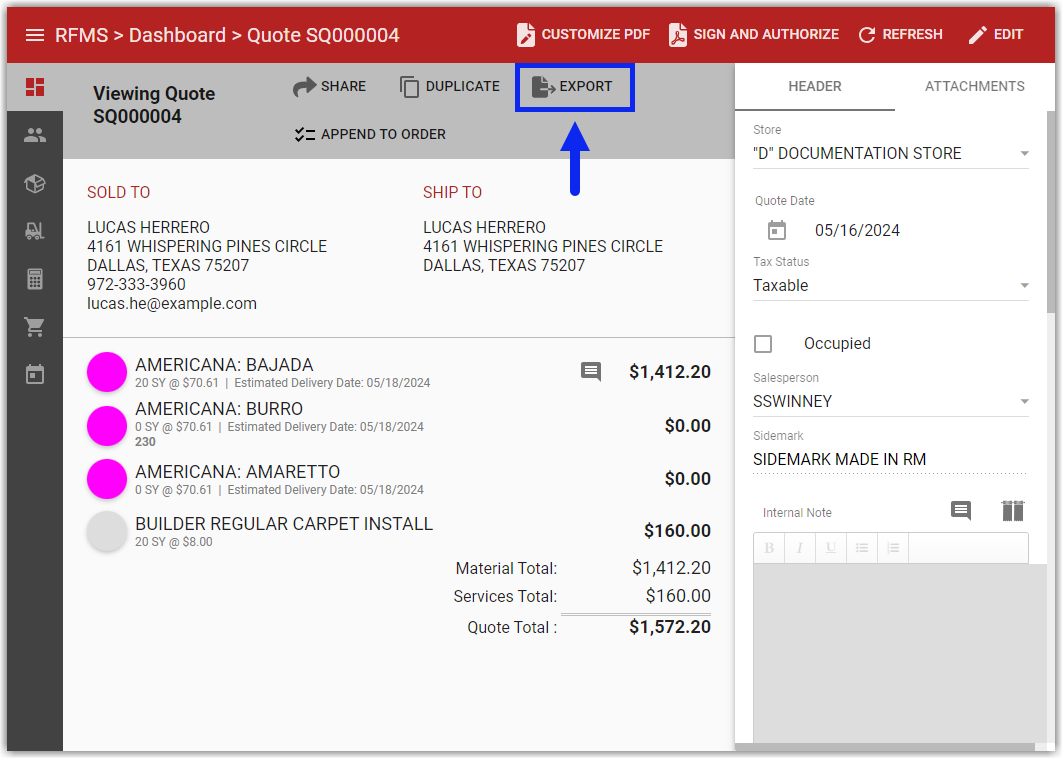Open inventory via the forklift sidebar icon

(35, 231)
